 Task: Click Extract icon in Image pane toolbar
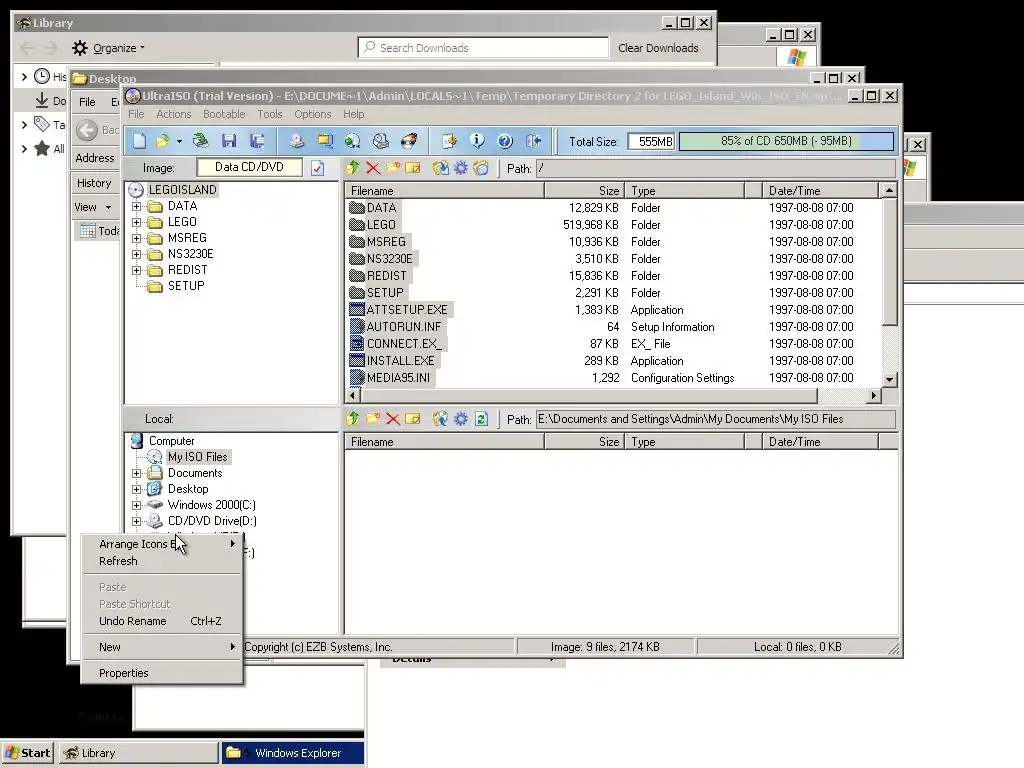pyautogui.click(x=441, y=168)
